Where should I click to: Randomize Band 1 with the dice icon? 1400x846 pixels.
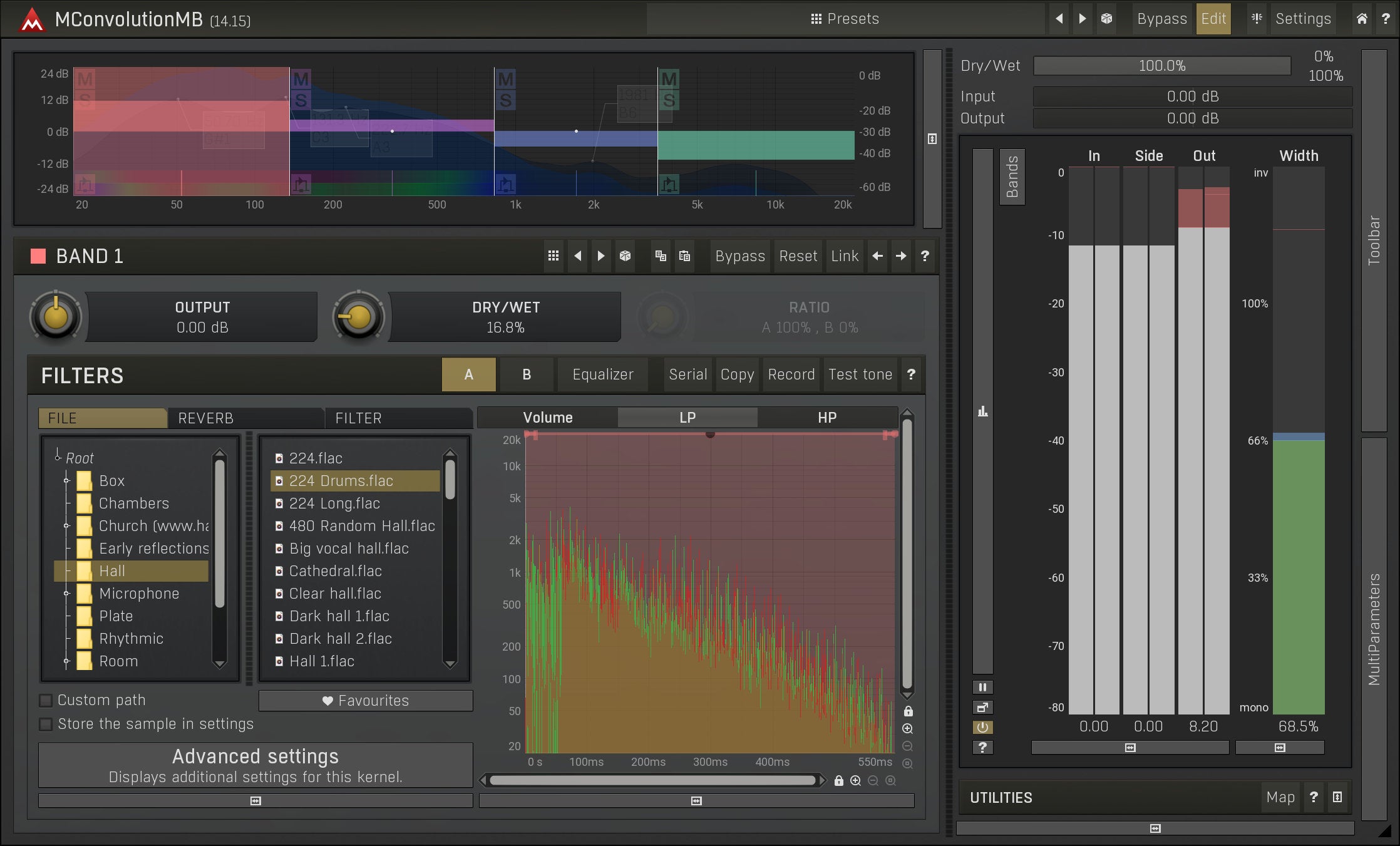[x=625, y=256]
